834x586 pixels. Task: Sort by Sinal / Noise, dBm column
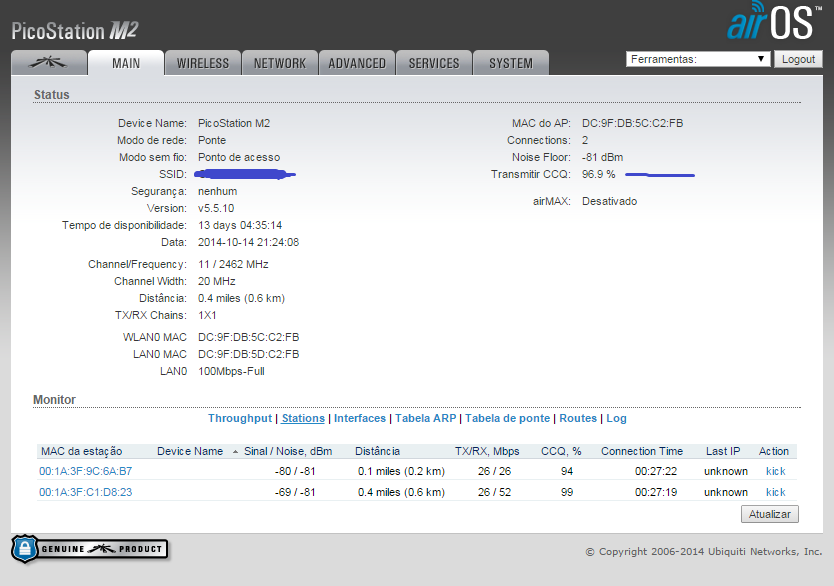click(288, 451)
